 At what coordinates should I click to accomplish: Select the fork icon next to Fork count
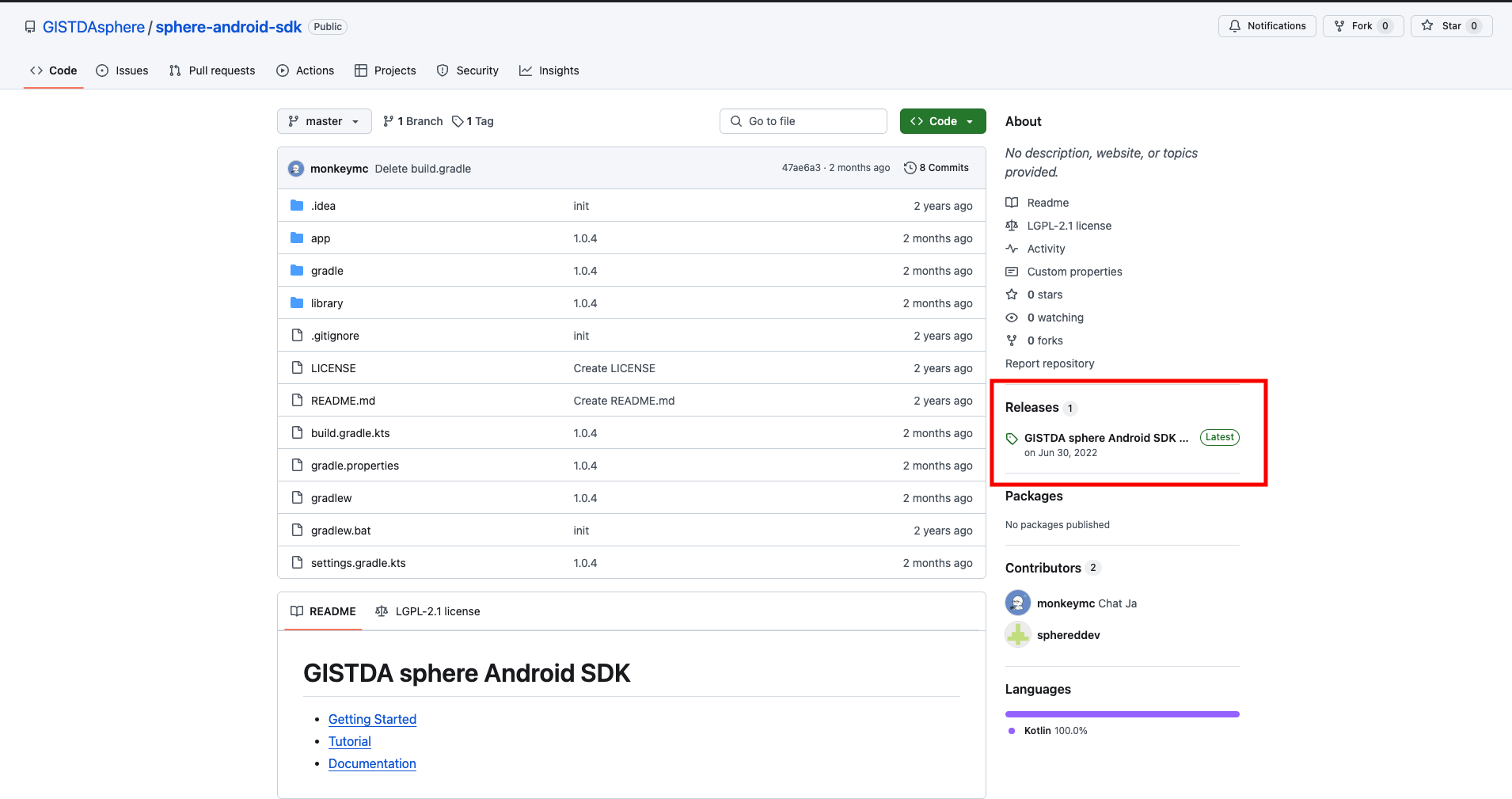(1339, 25)
